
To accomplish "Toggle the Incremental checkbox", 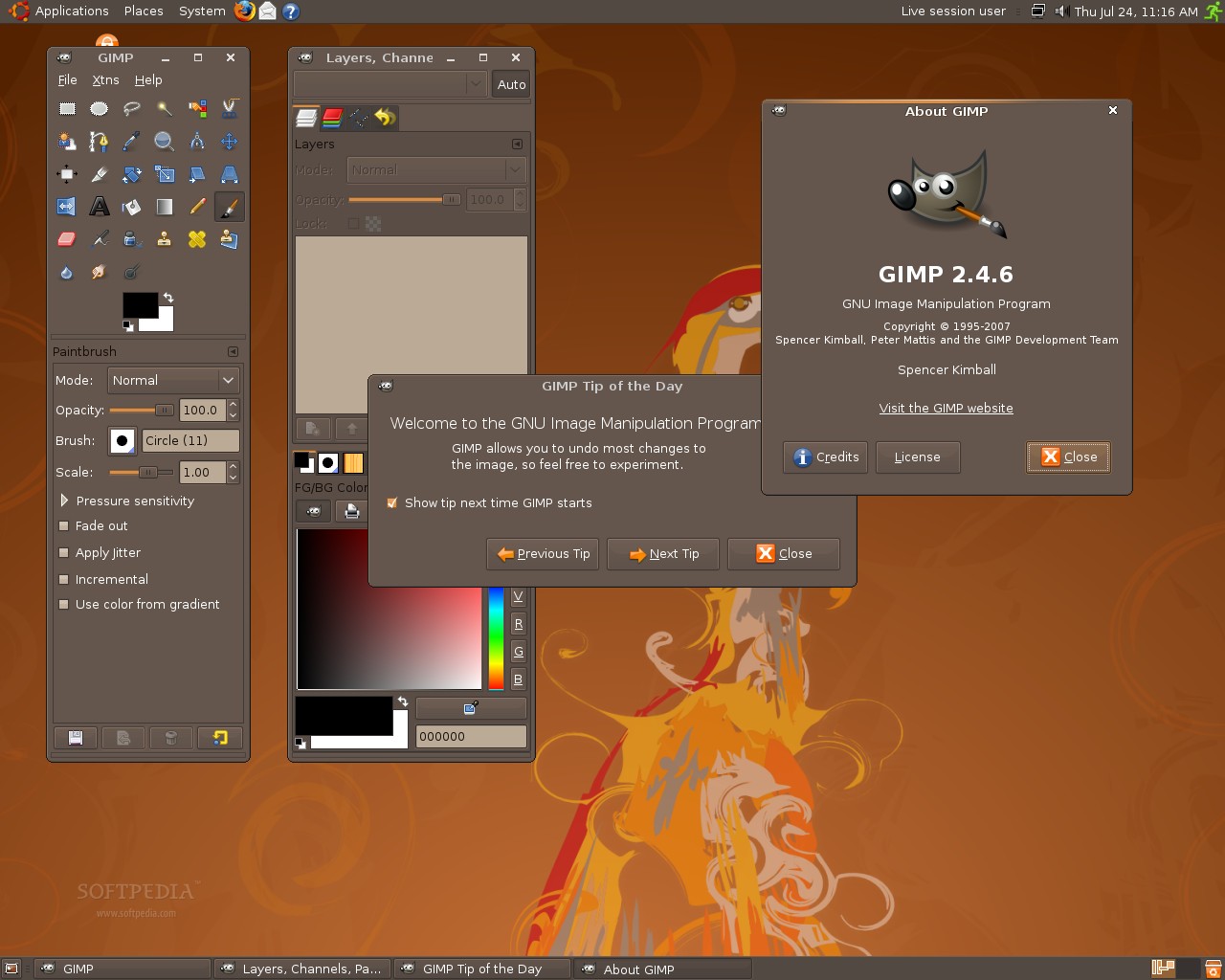I will [x=64, y=579].
